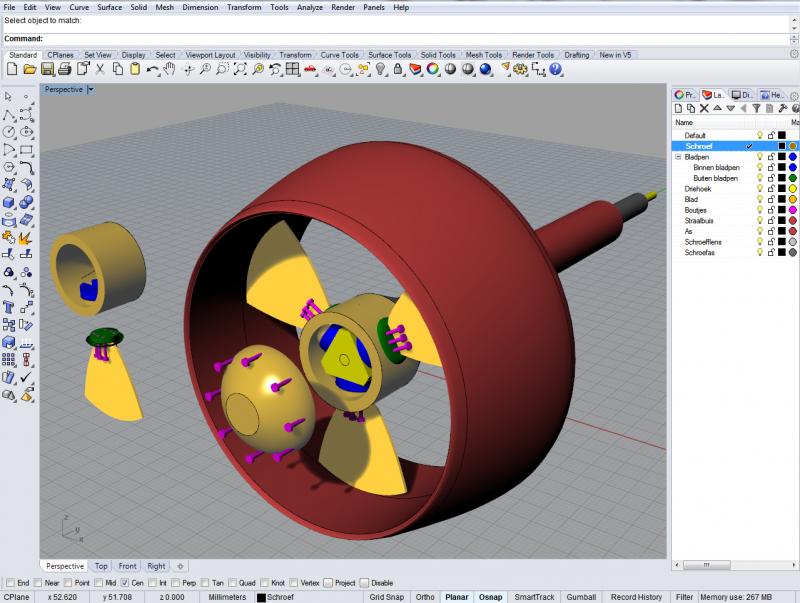Click the Print icon
The image size is (800, 603).
click(x=65, y=69)
